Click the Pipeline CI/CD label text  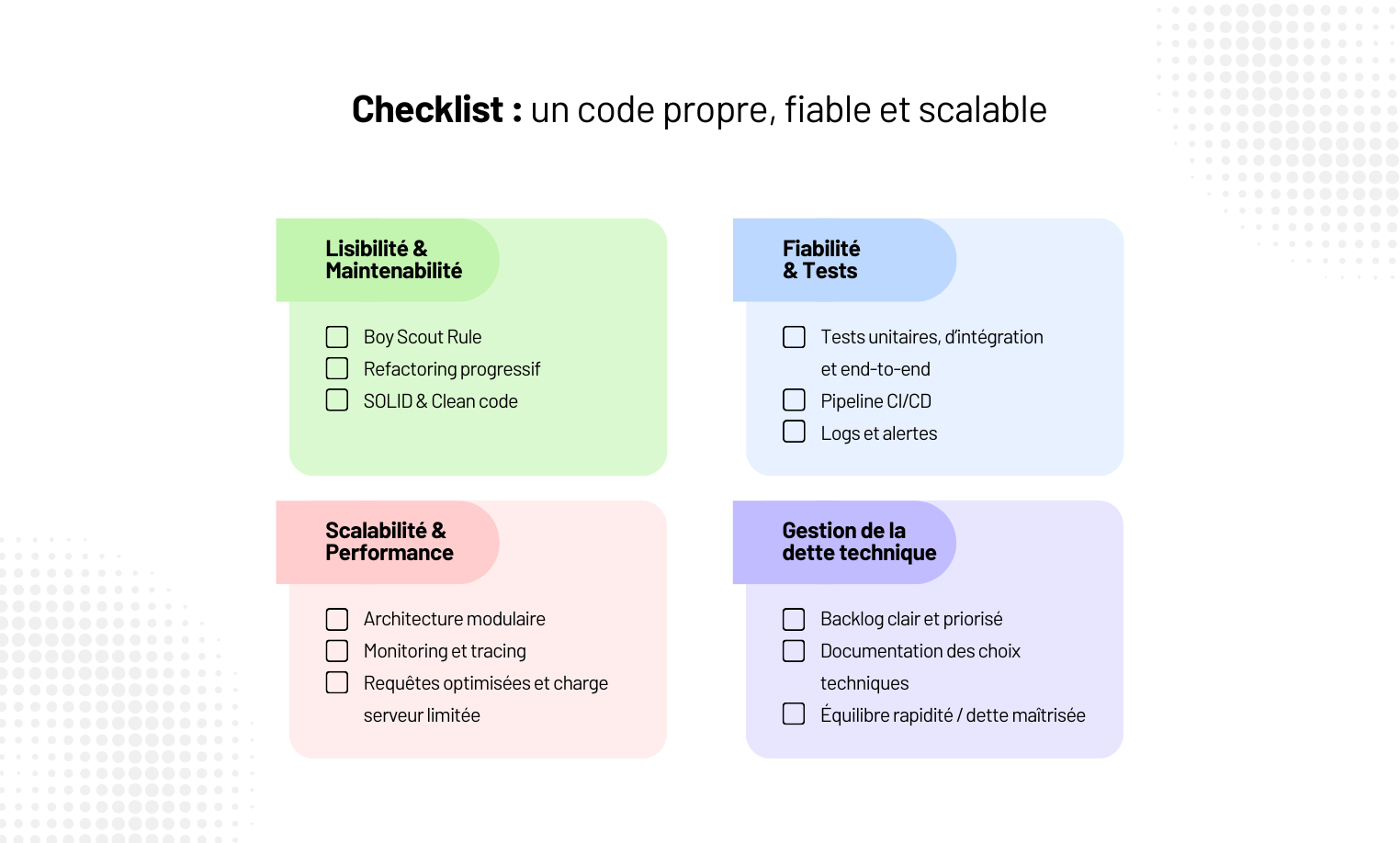tap(875, 401)
